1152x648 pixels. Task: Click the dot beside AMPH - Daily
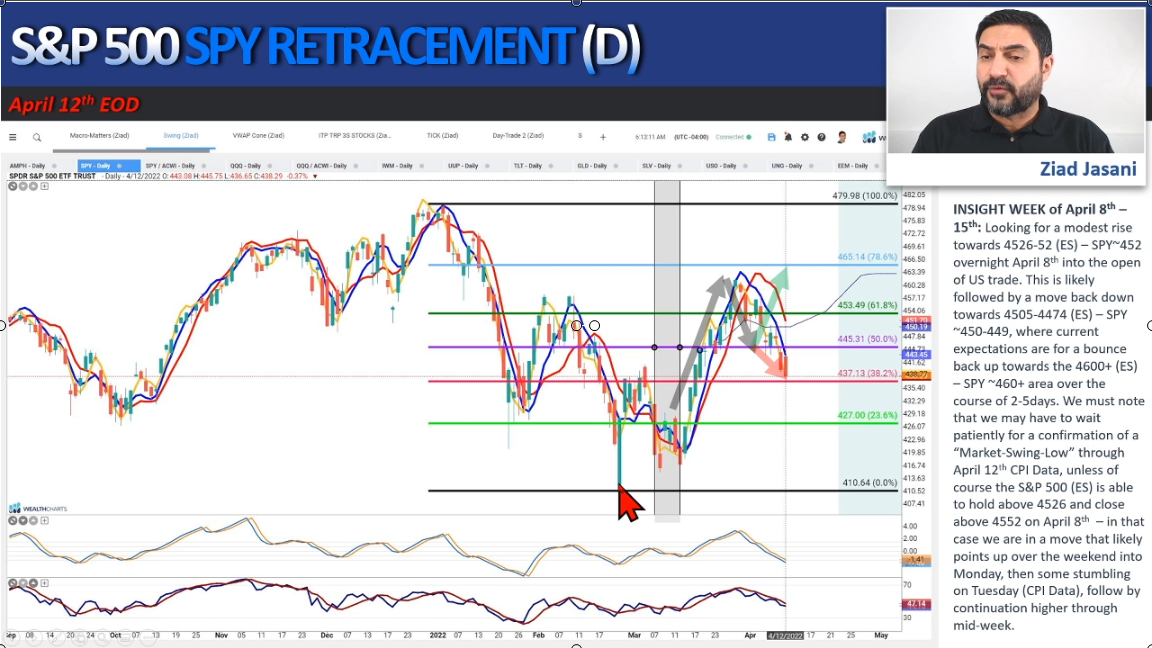(x=54, y=166)
